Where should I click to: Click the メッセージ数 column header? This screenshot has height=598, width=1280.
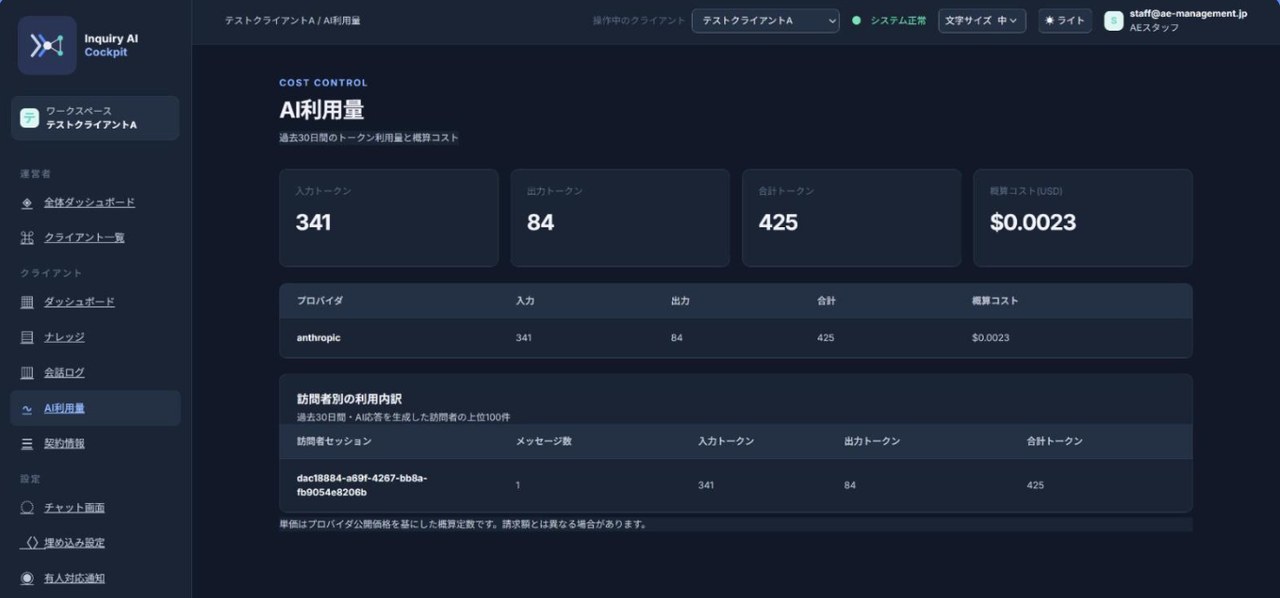pos(544,441)
